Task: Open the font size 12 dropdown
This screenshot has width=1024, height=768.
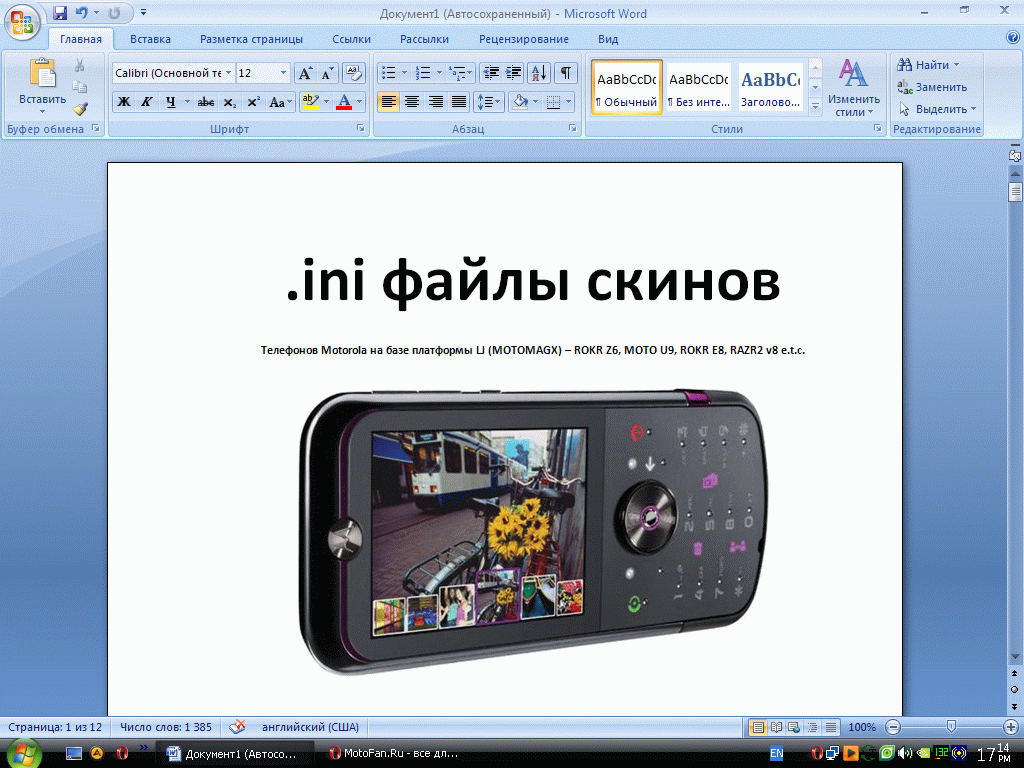Action: click(x=283, y=73)
